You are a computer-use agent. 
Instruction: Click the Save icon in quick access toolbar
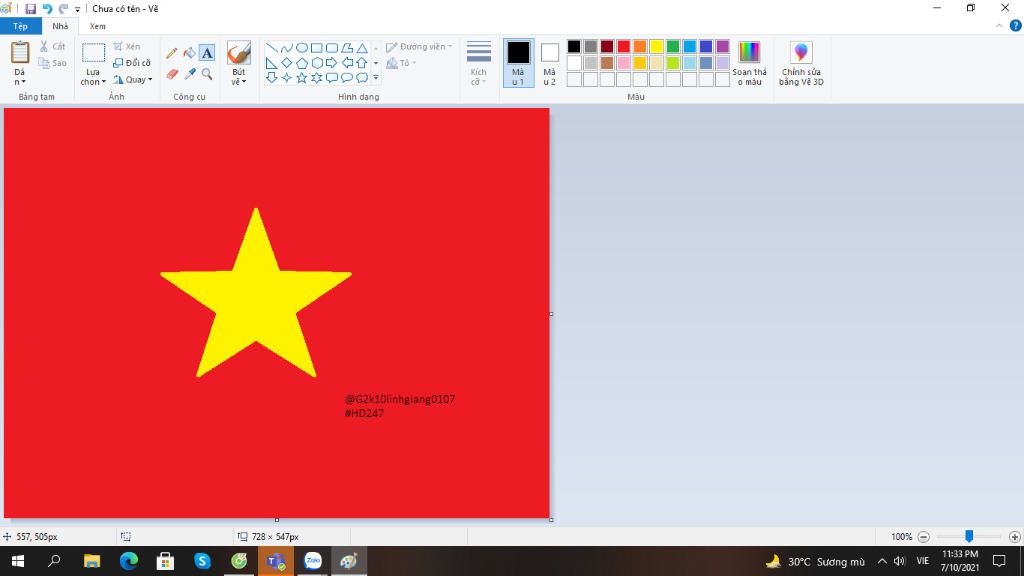click(30, 8)
